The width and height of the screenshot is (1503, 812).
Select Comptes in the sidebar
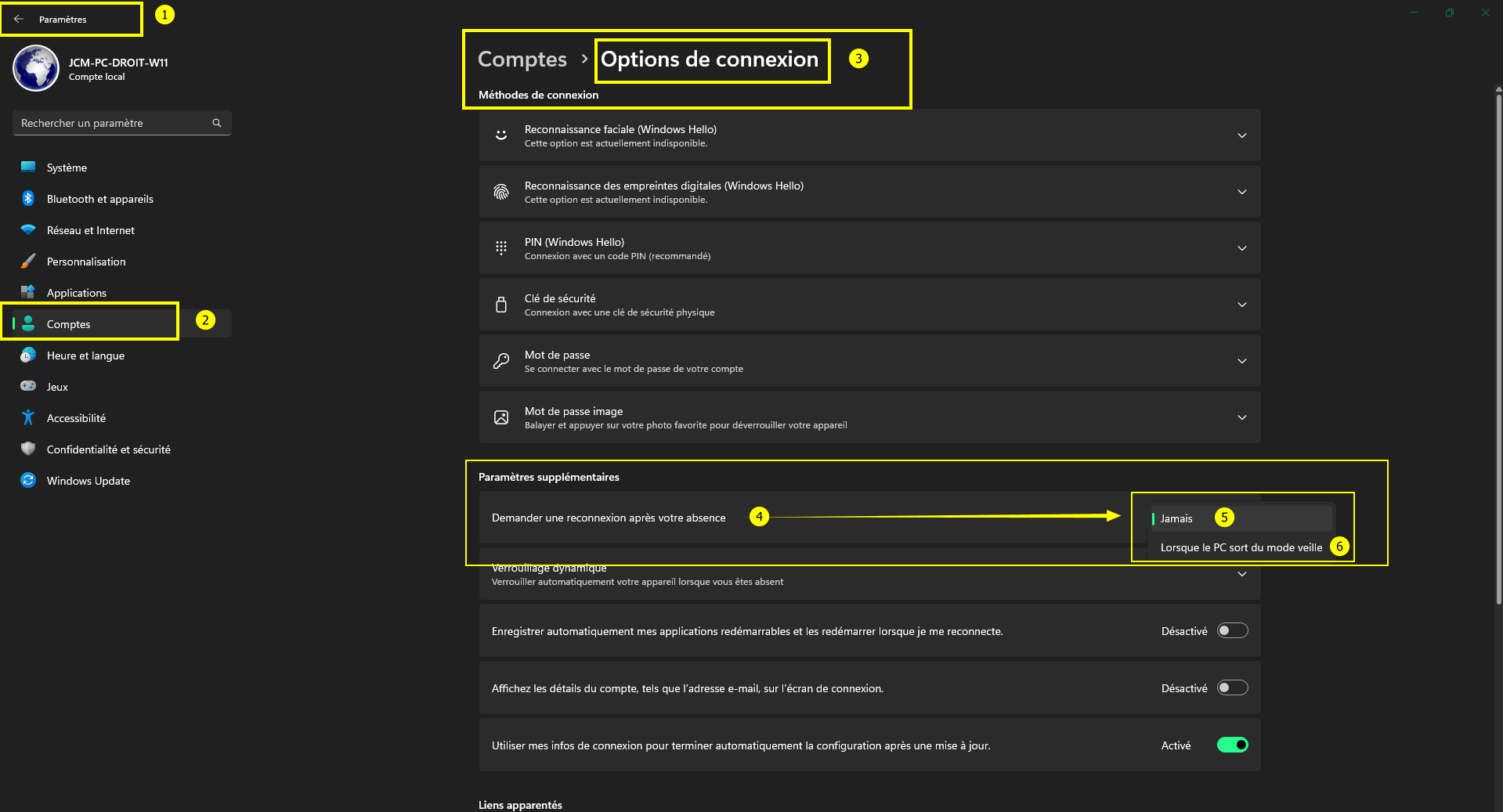coord(122,324)
